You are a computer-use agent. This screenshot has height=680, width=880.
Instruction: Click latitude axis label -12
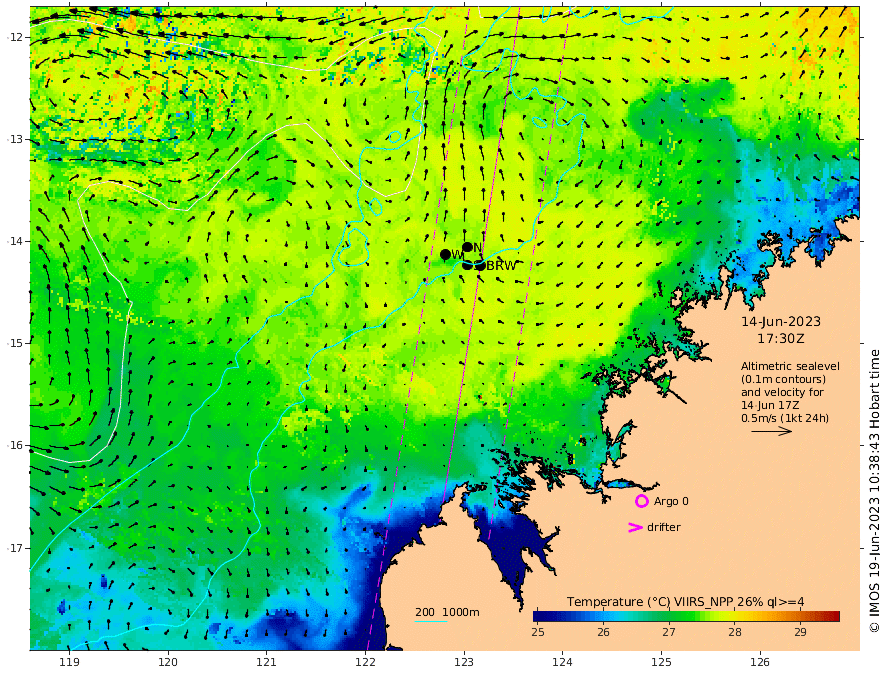[x=15, y=37]
